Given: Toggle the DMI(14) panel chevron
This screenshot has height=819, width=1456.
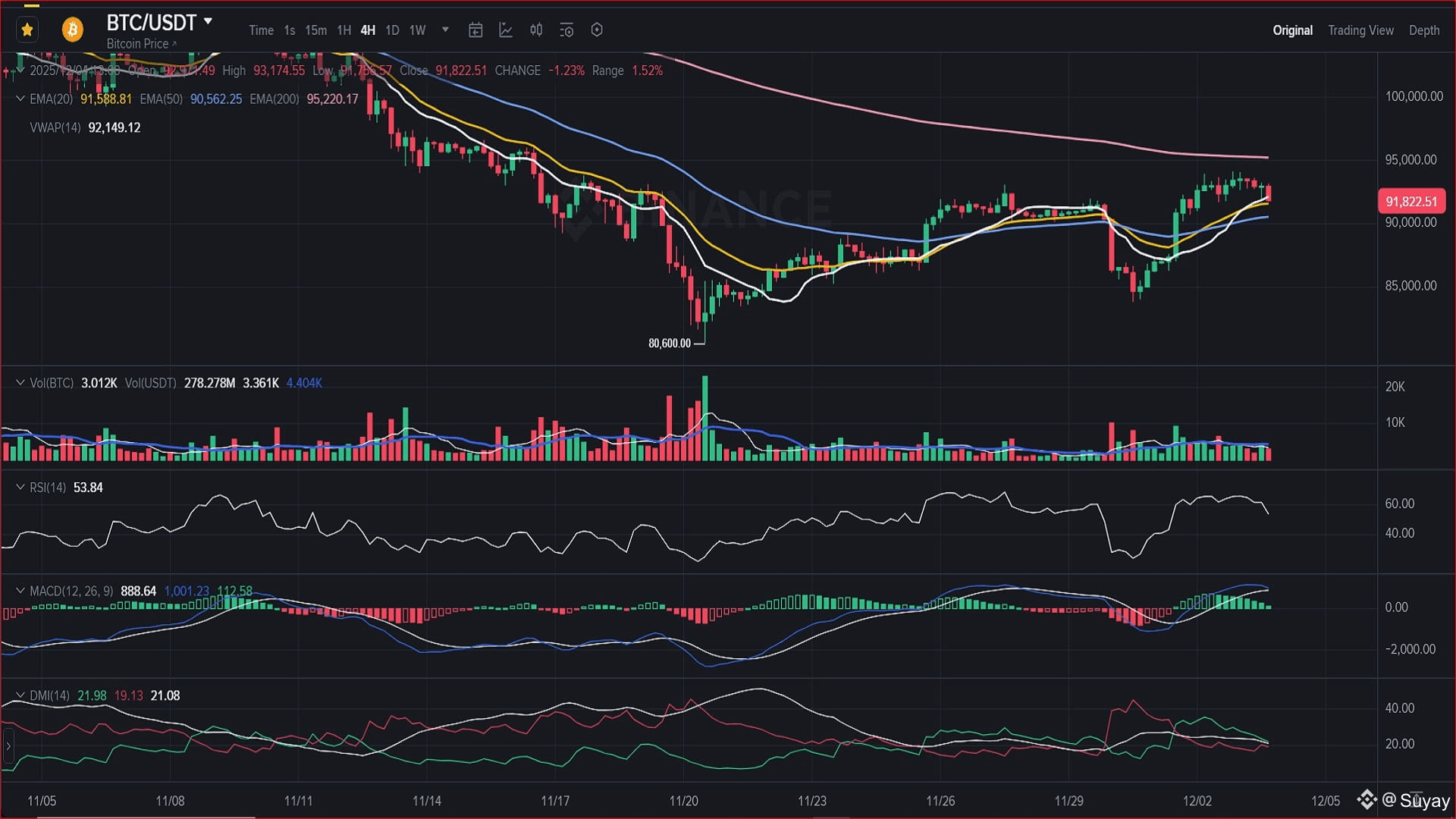Looking at the screenshot, I should 20,695.
